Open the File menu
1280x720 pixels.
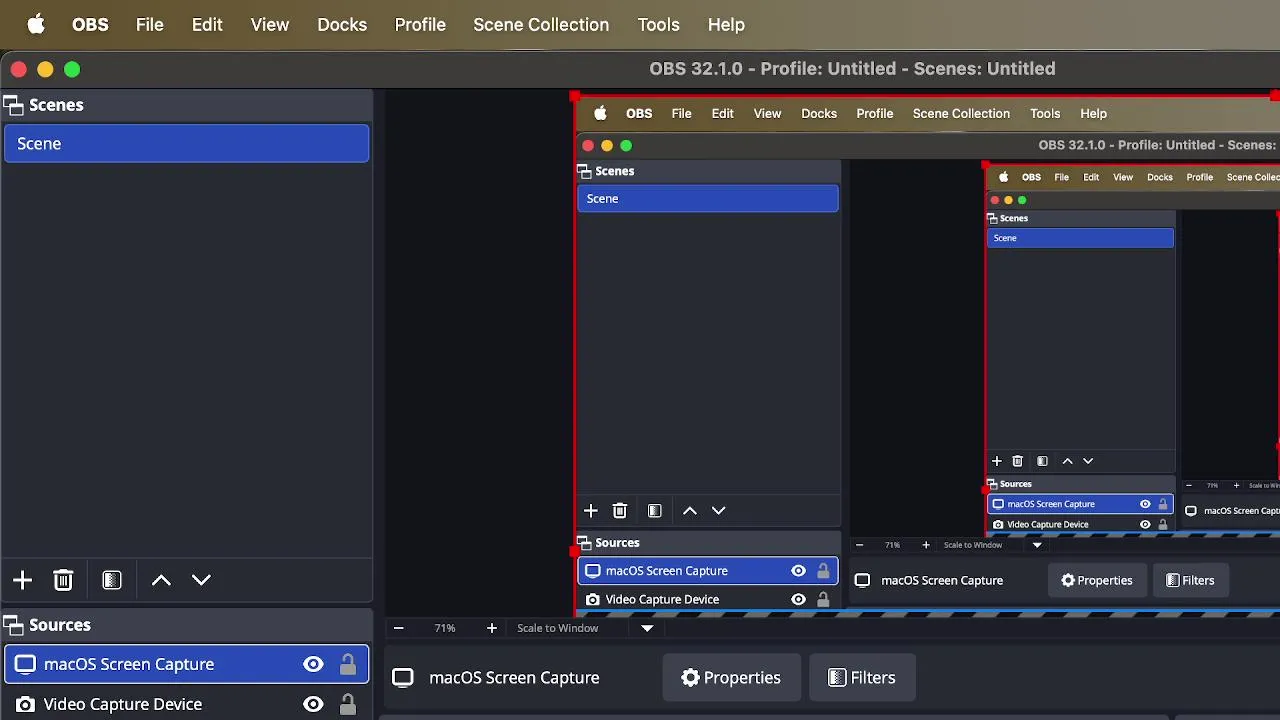150,24
